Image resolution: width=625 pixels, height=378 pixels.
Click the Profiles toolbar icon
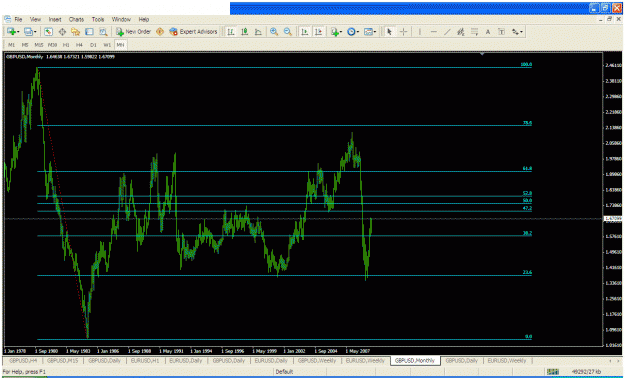pyautogui.click(x=28, y=32)
